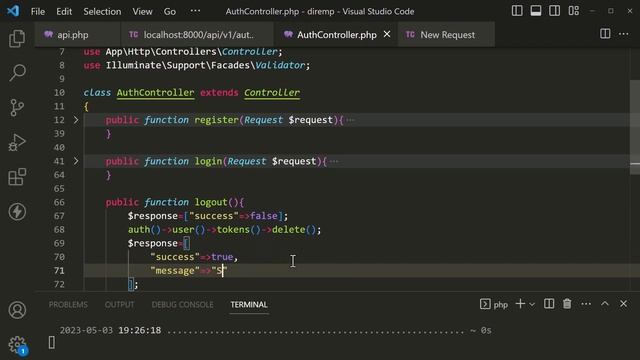Select the TERMINAL panel tab
This screenshot has width=640, height=360.
(249, 304)
